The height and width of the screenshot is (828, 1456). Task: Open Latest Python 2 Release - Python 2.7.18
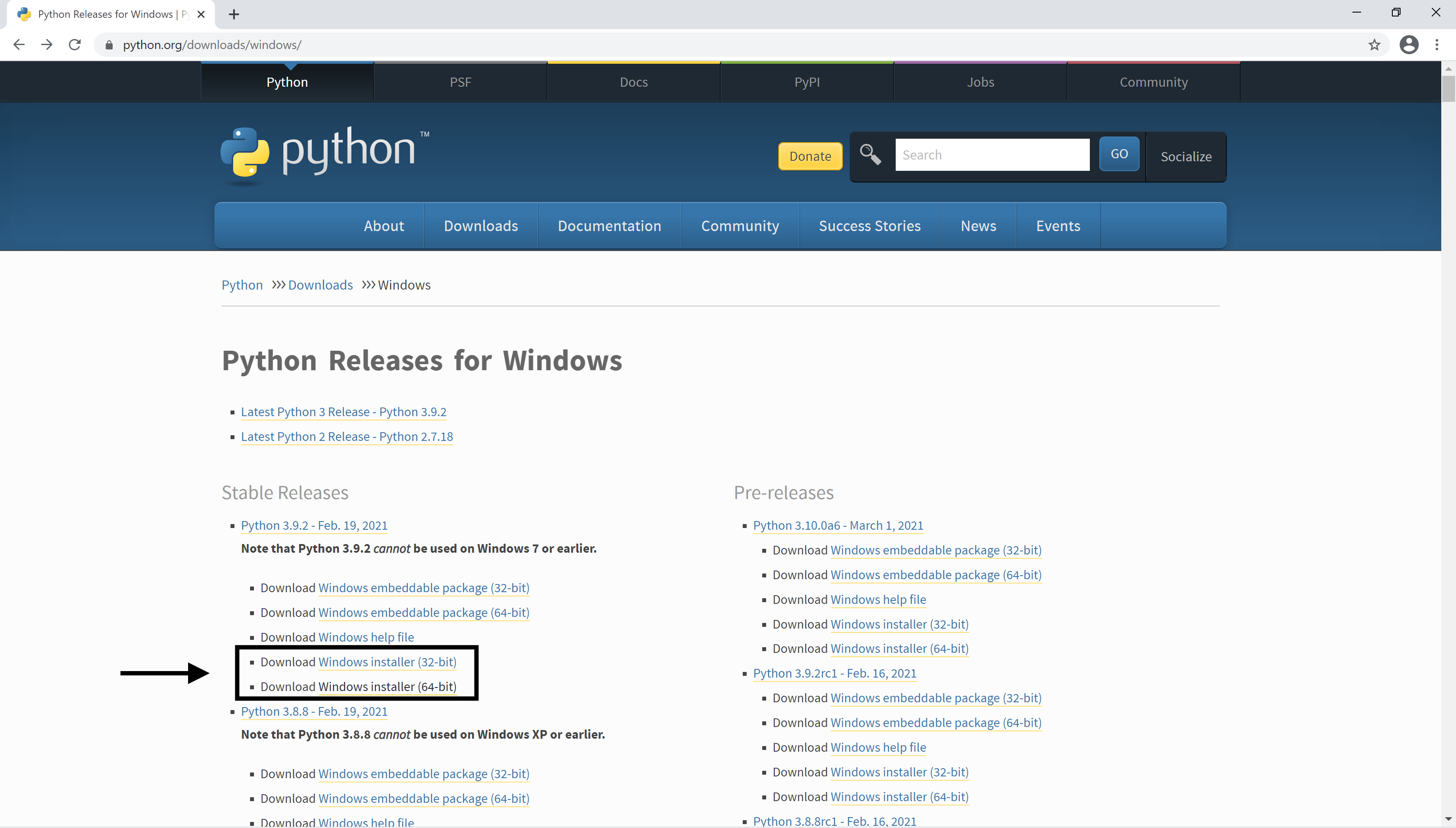click(347, 436)
